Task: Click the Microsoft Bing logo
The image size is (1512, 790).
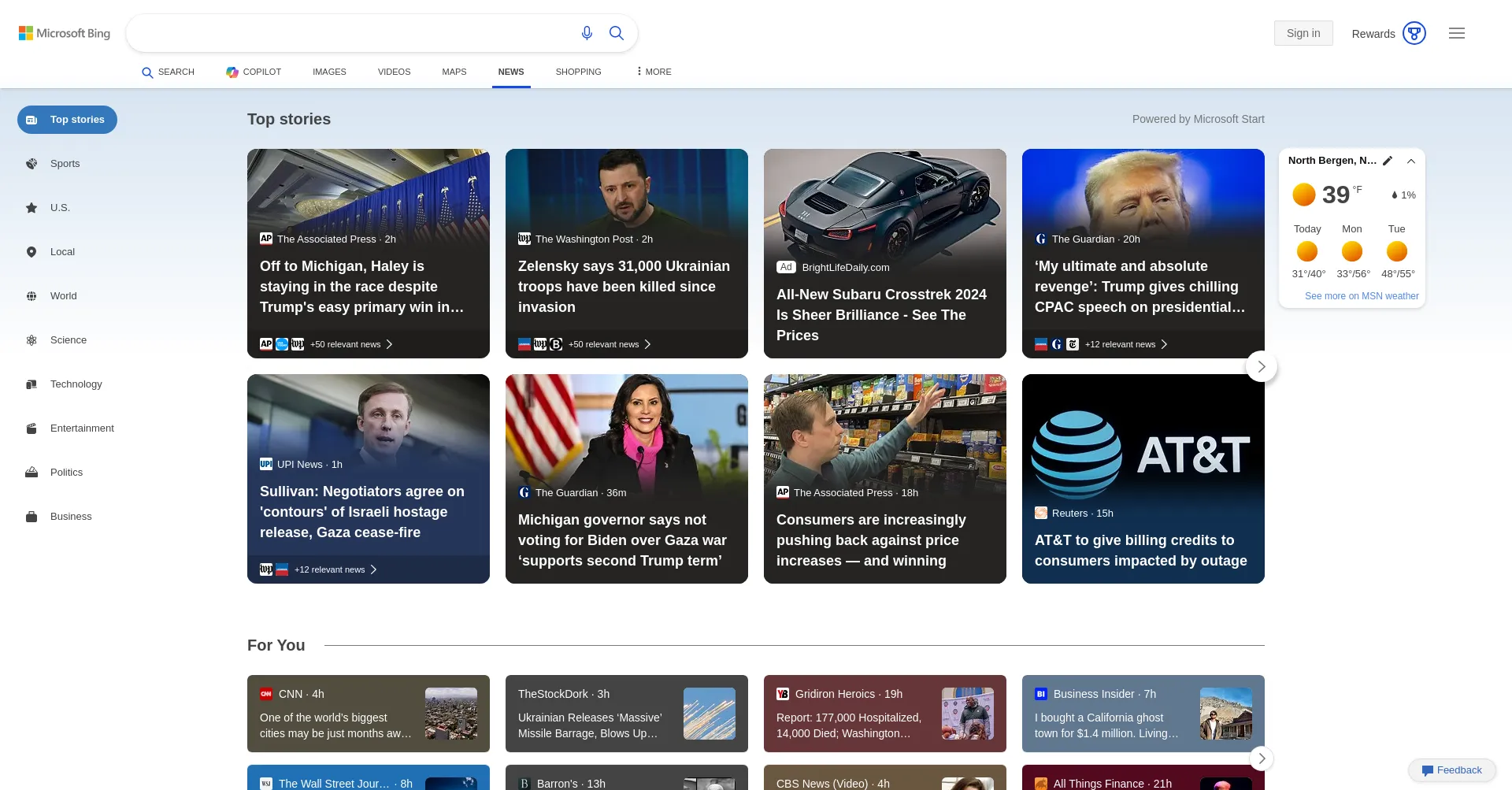Action: click(x=65, y=33)
